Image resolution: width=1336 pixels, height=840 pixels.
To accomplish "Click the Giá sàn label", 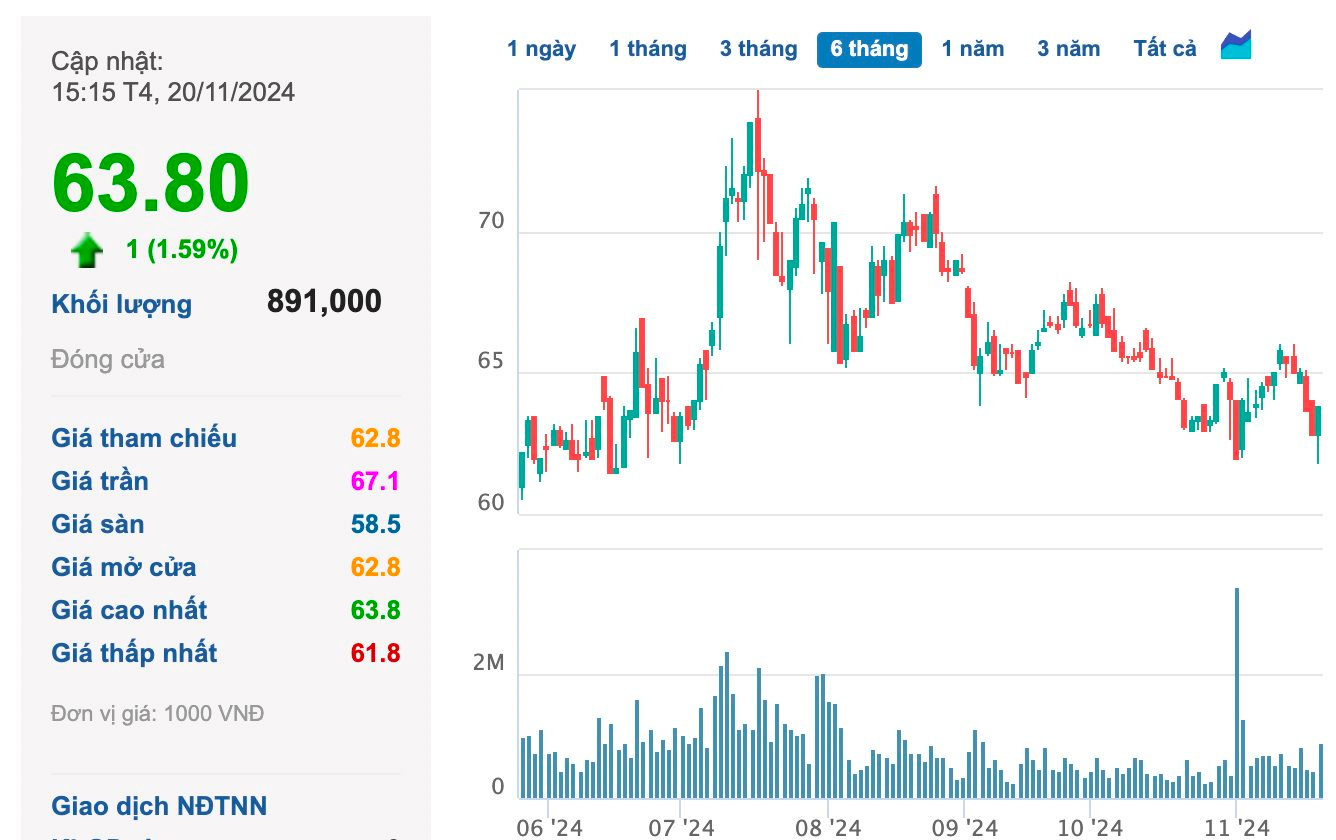I will (x=98, y=524).
